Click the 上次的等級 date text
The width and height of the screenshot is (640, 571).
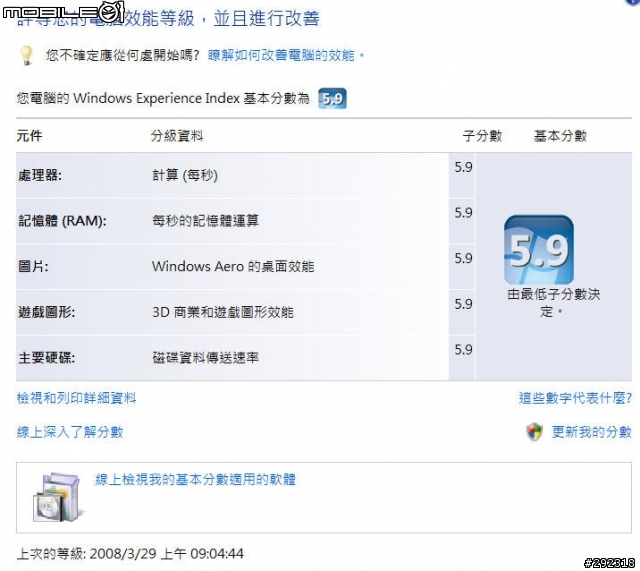130,554
